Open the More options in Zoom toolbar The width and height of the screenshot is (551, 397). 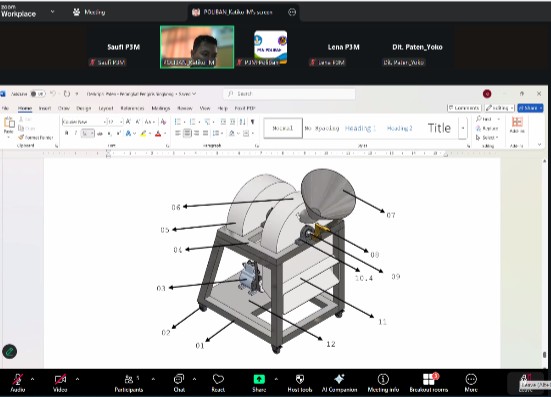471,383
